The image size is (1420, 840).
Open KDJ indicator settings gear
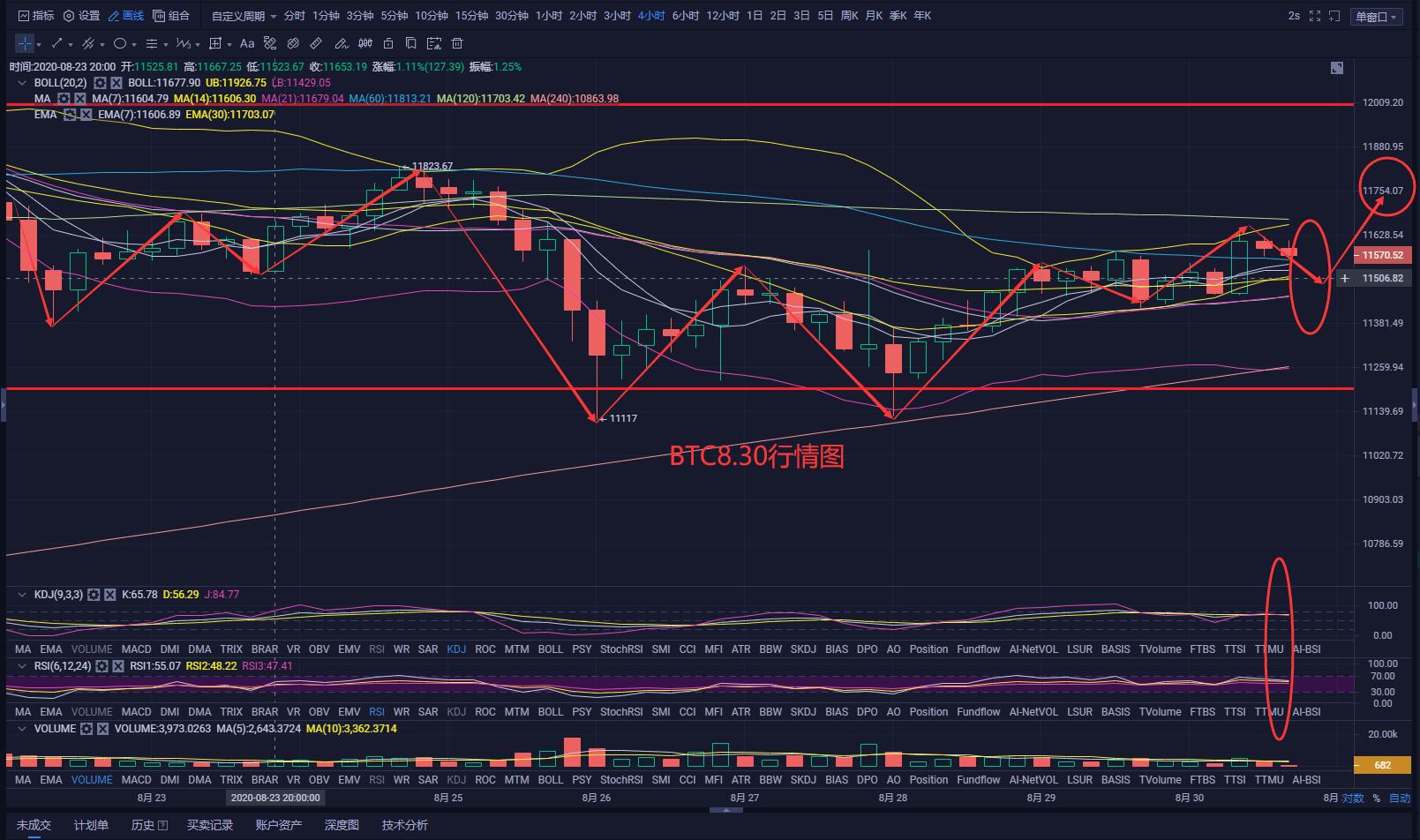(x=94, y=595)
